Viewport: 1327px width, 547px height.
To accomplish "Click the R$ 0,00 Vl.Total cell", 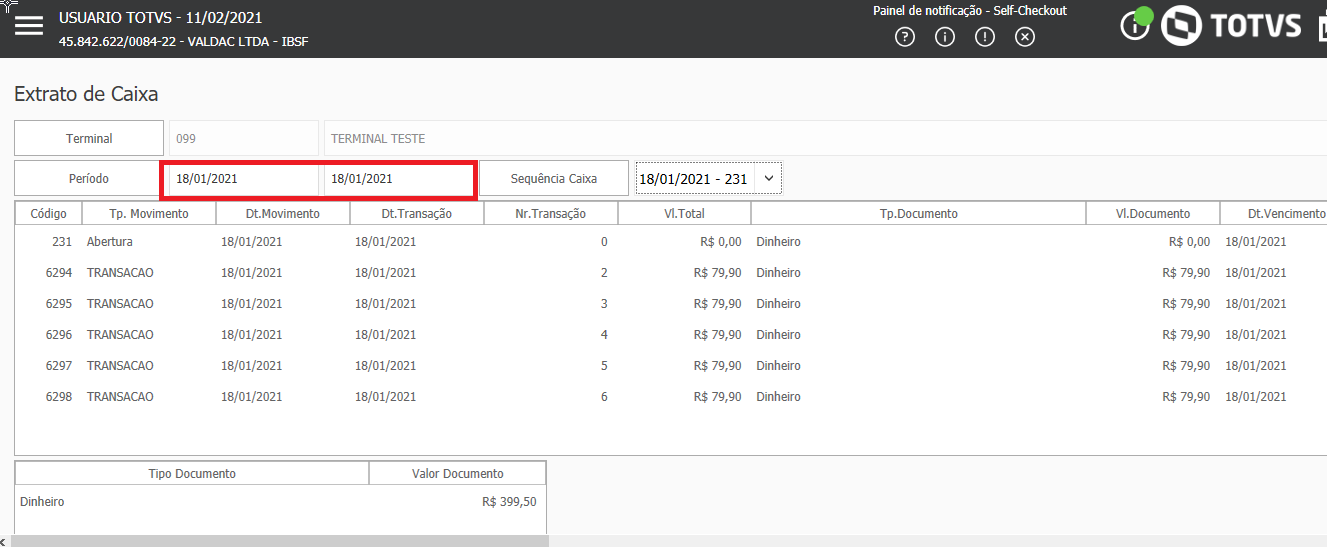I will [x=721, y=242].
